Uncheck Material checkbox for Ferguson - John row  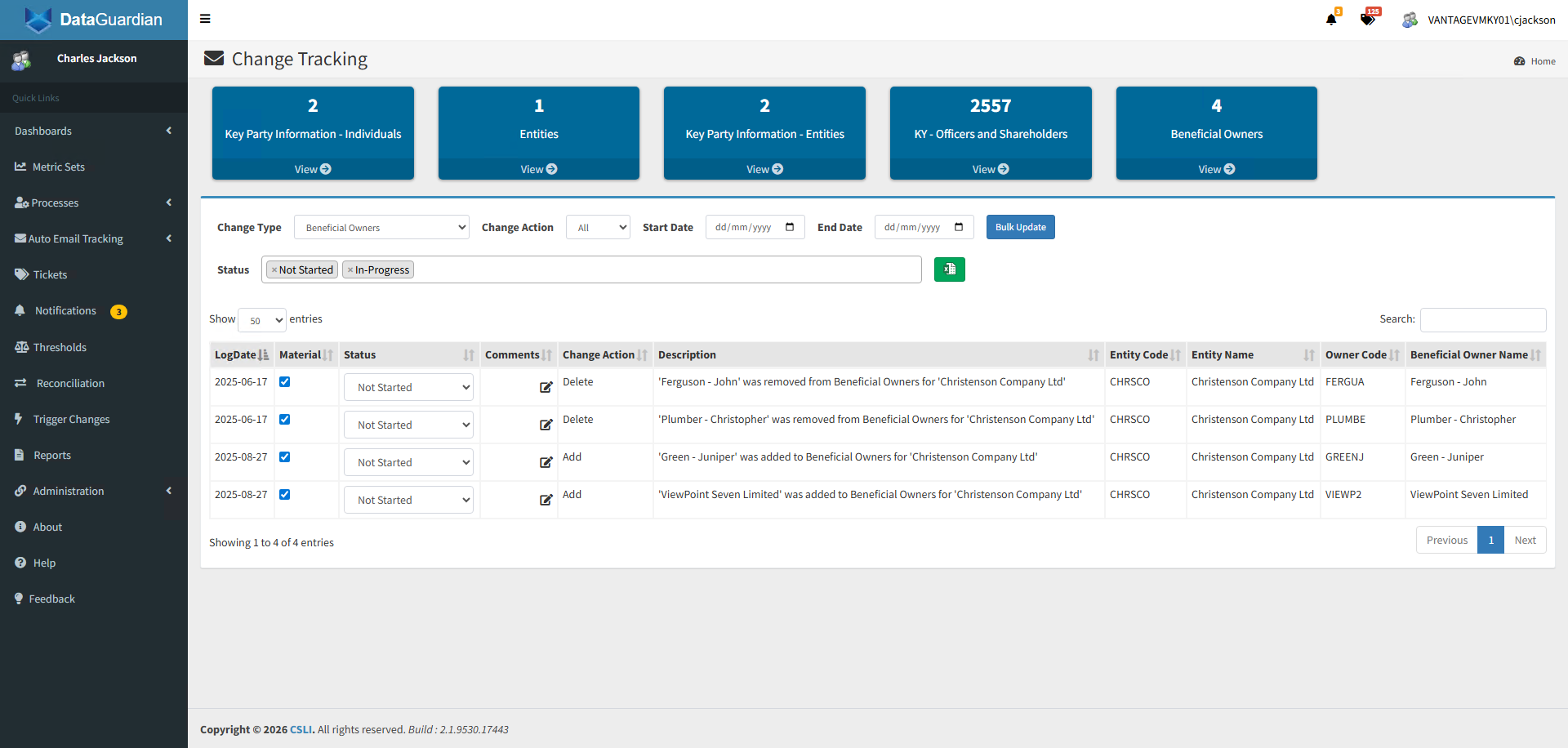(285, 382)
